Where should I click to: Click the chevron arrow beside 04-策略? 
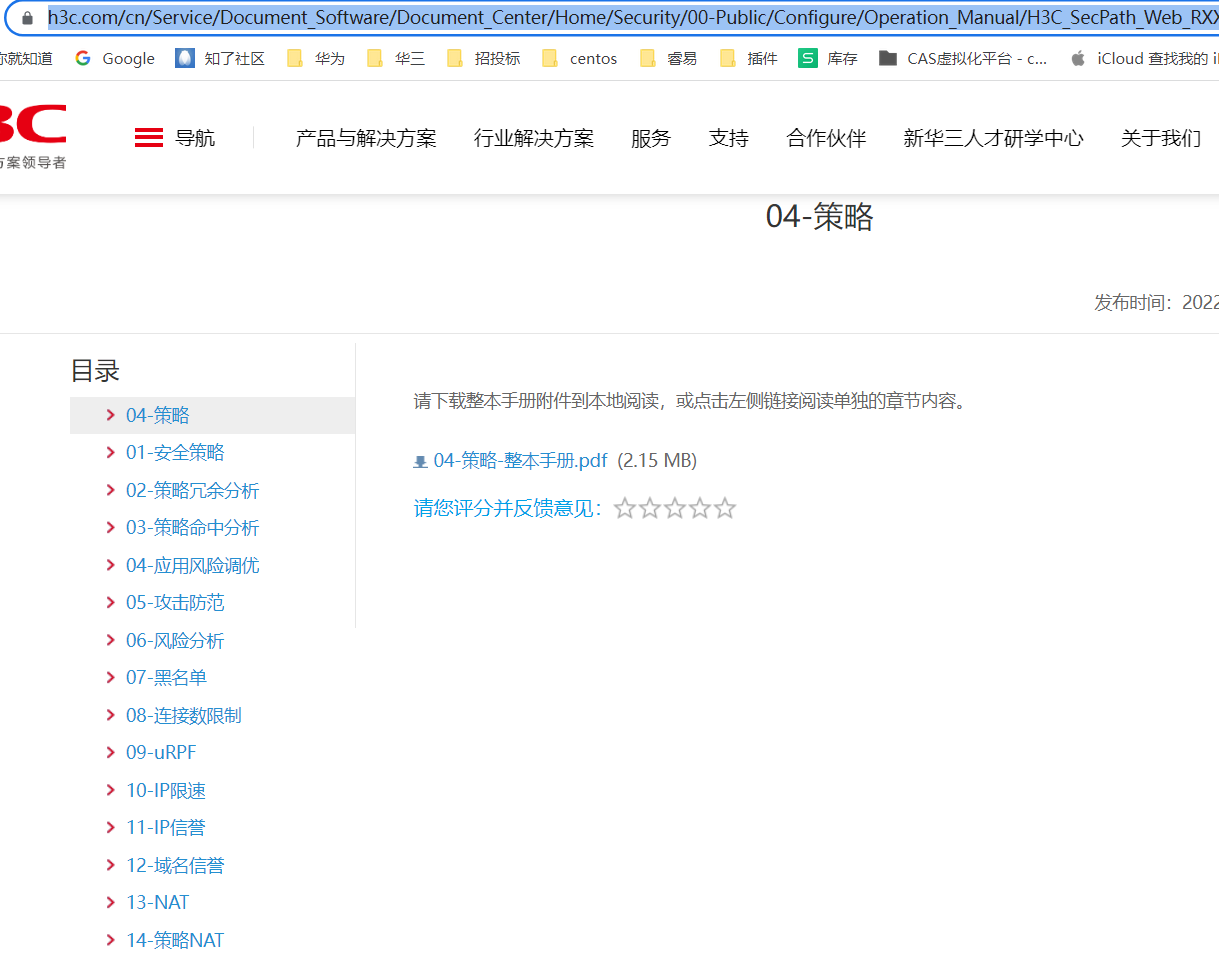coord(110,415)
